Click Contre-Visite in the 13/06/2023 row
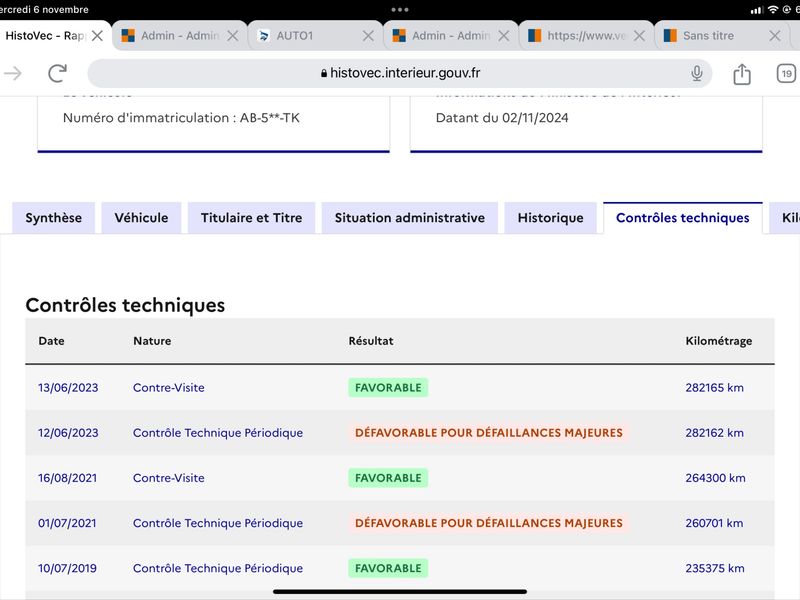 coord(168,388)
